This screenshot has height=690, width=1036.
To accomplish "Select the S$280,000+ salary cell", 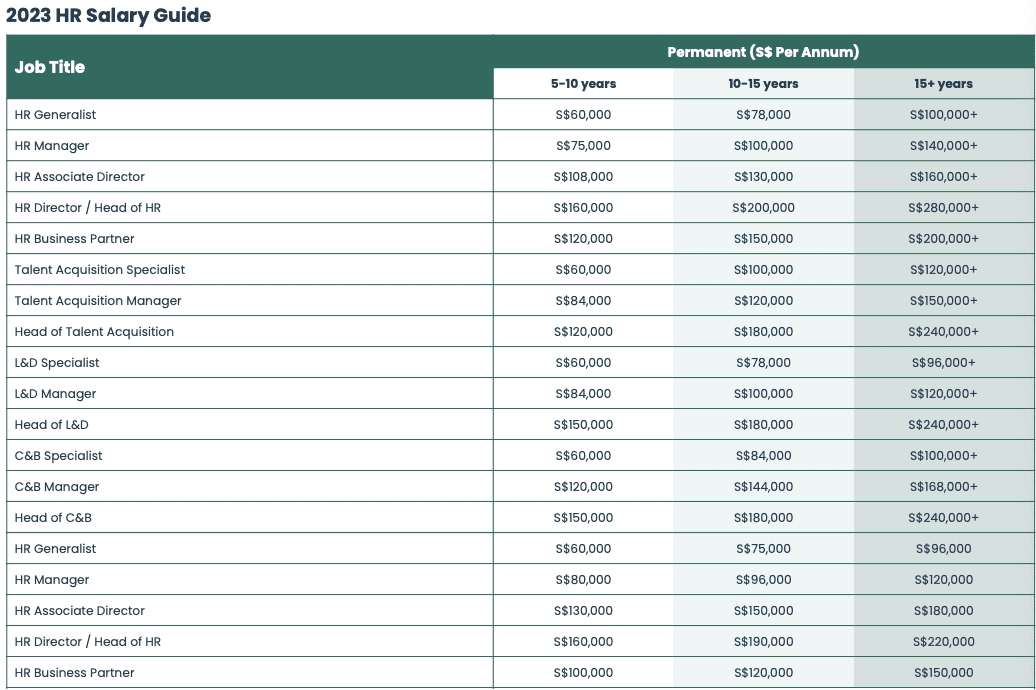I will [943, 208].
